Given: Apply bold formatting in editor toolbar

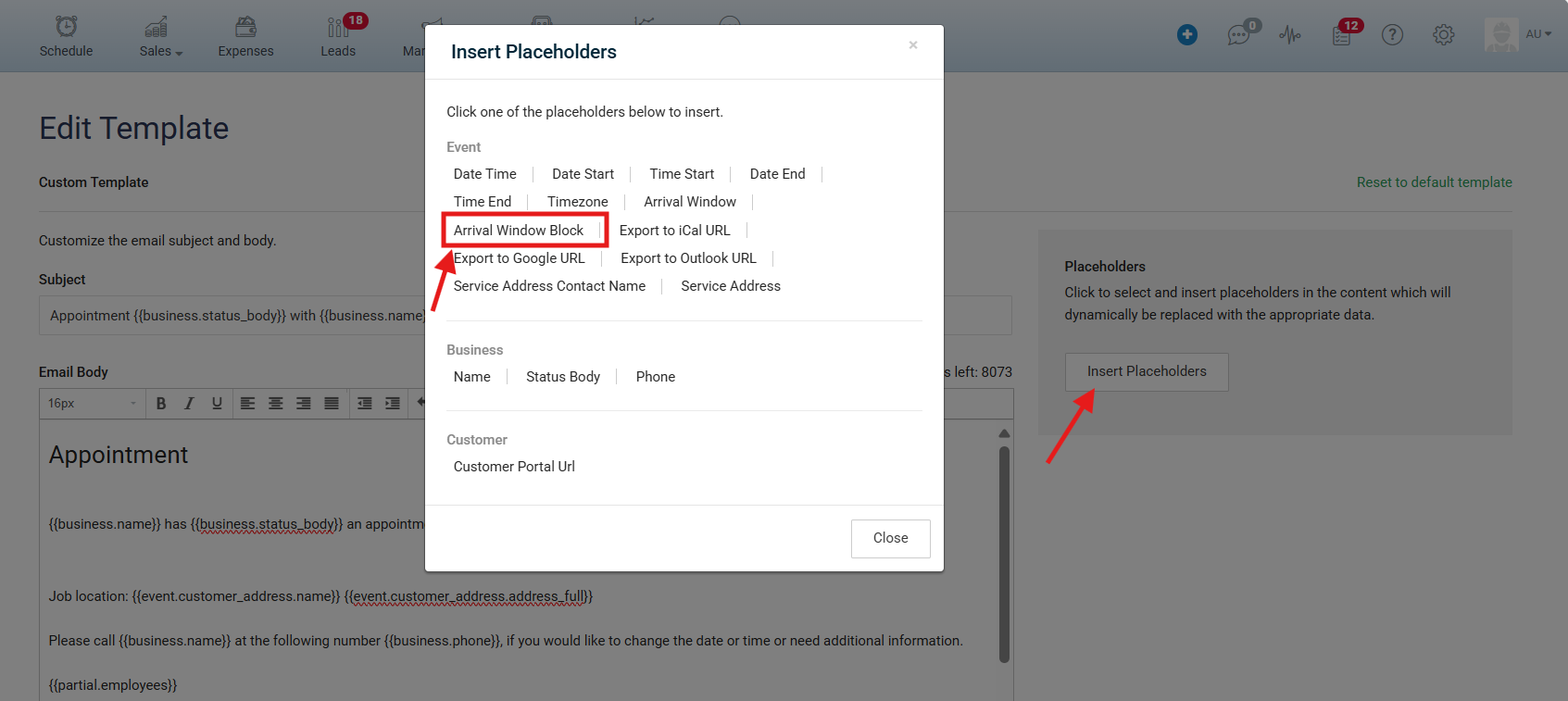Looking at the screenshot, I should point(161,403).
